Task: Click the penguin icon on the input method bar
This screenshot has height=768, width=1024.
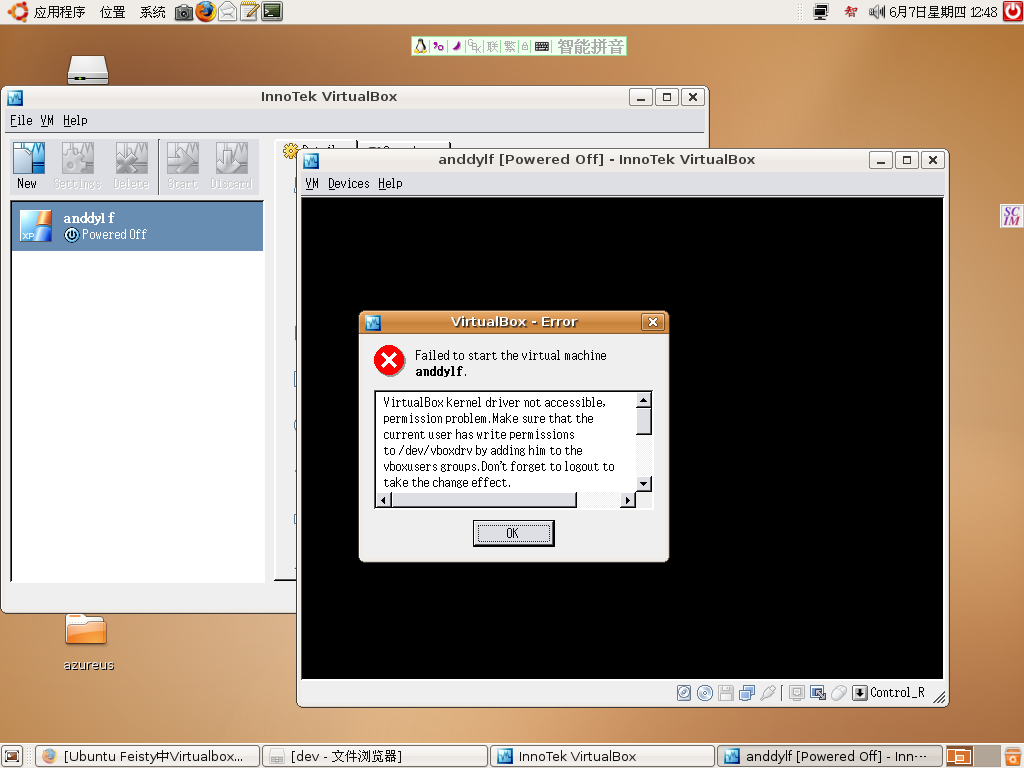Action: [x=421, y=46]
